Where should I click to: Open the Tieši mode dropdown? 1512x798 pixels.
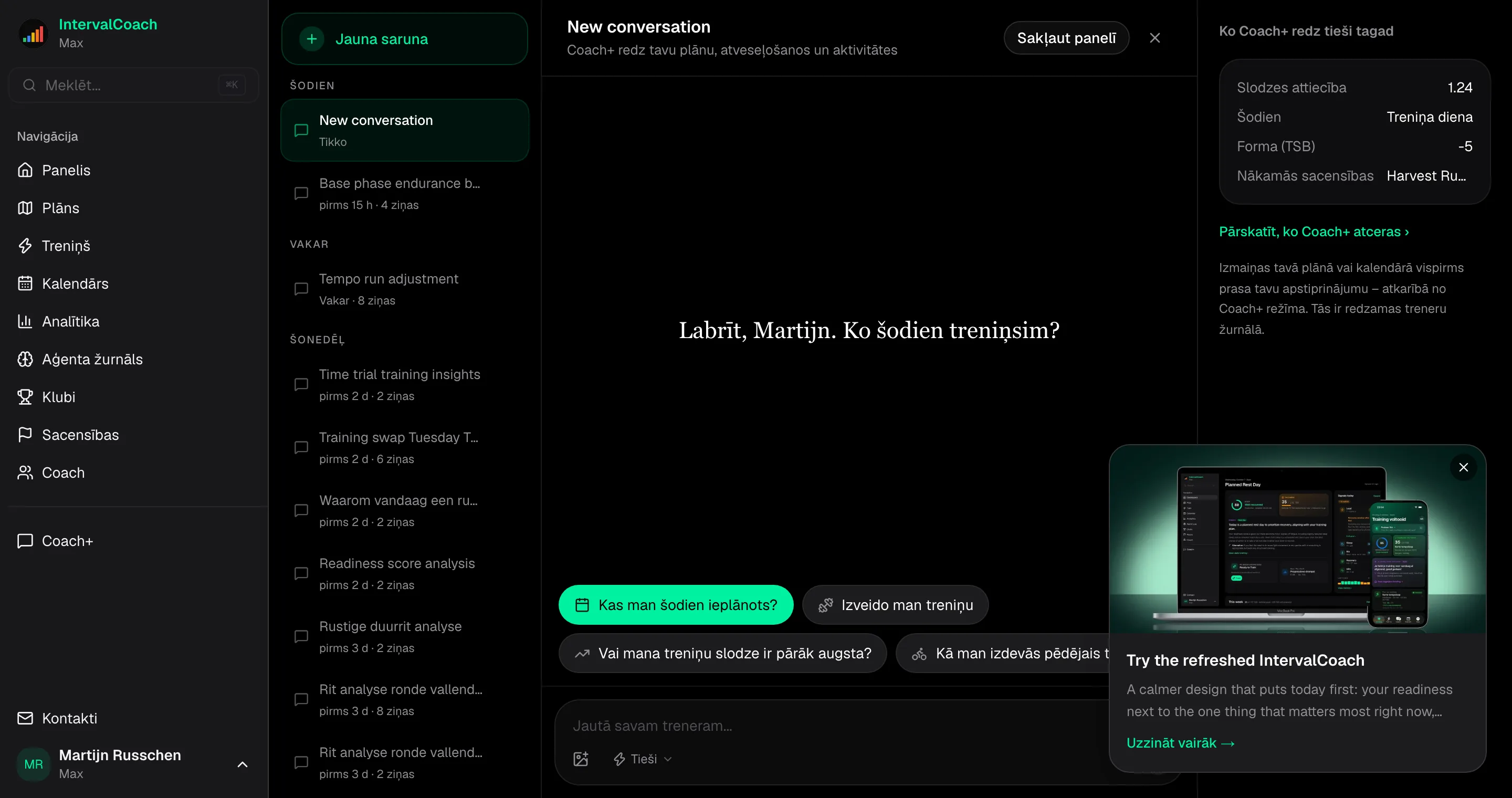642,759
